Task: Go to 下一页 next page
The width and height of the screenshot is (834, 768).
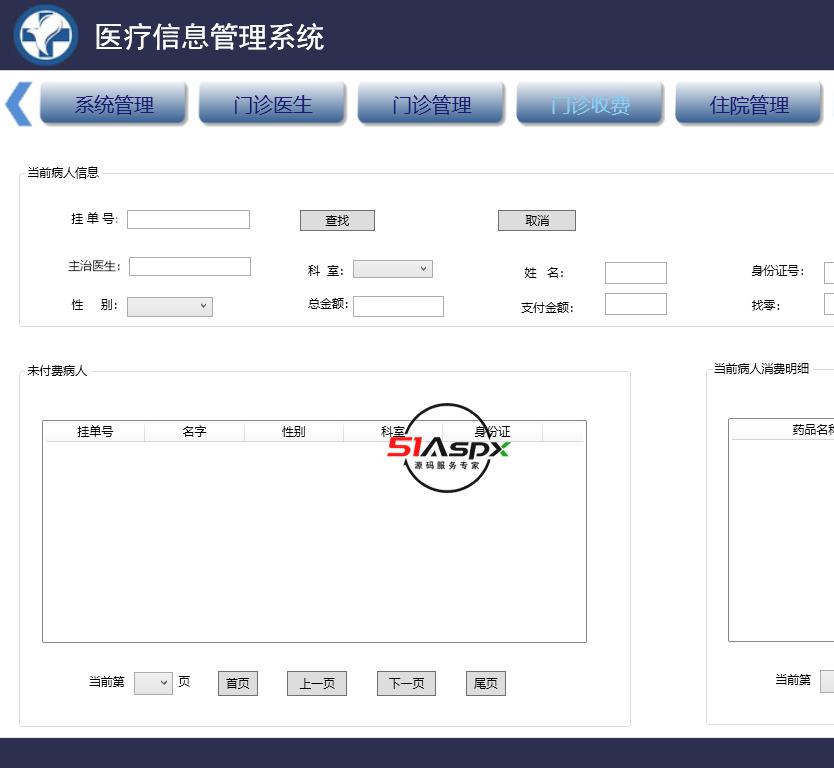Action: [x=406, y=683]
